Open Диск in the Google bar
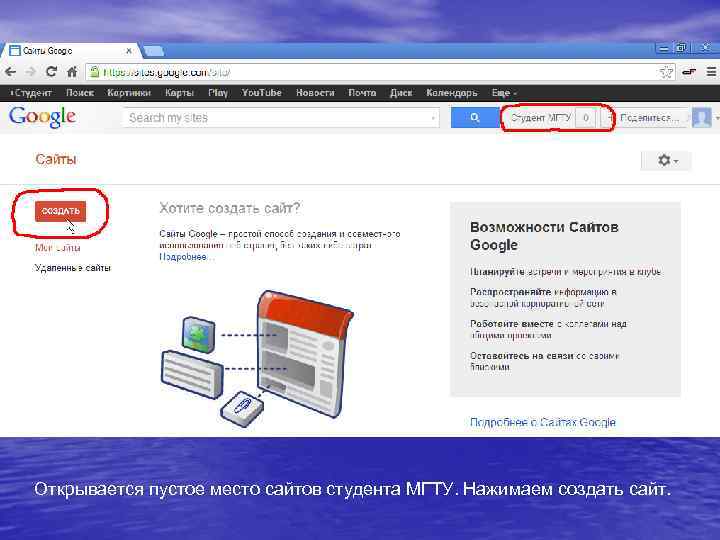 click(x=401, y=93)
